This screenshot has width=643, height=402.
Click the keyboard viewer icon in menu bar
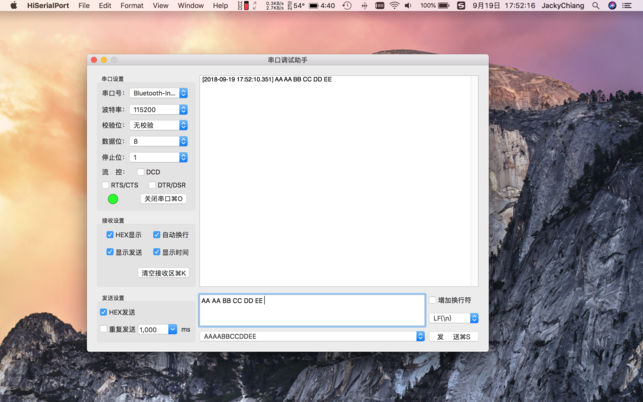tap(380, 6)
